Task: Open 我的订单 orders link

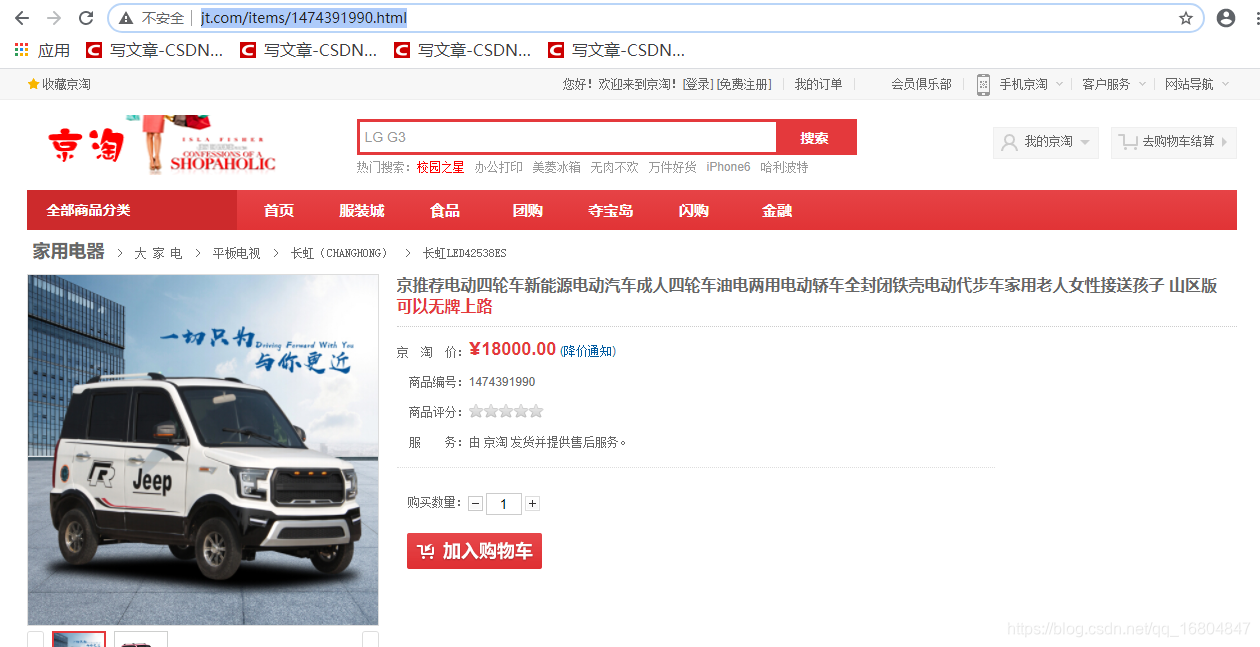Action: click(818, 84)
